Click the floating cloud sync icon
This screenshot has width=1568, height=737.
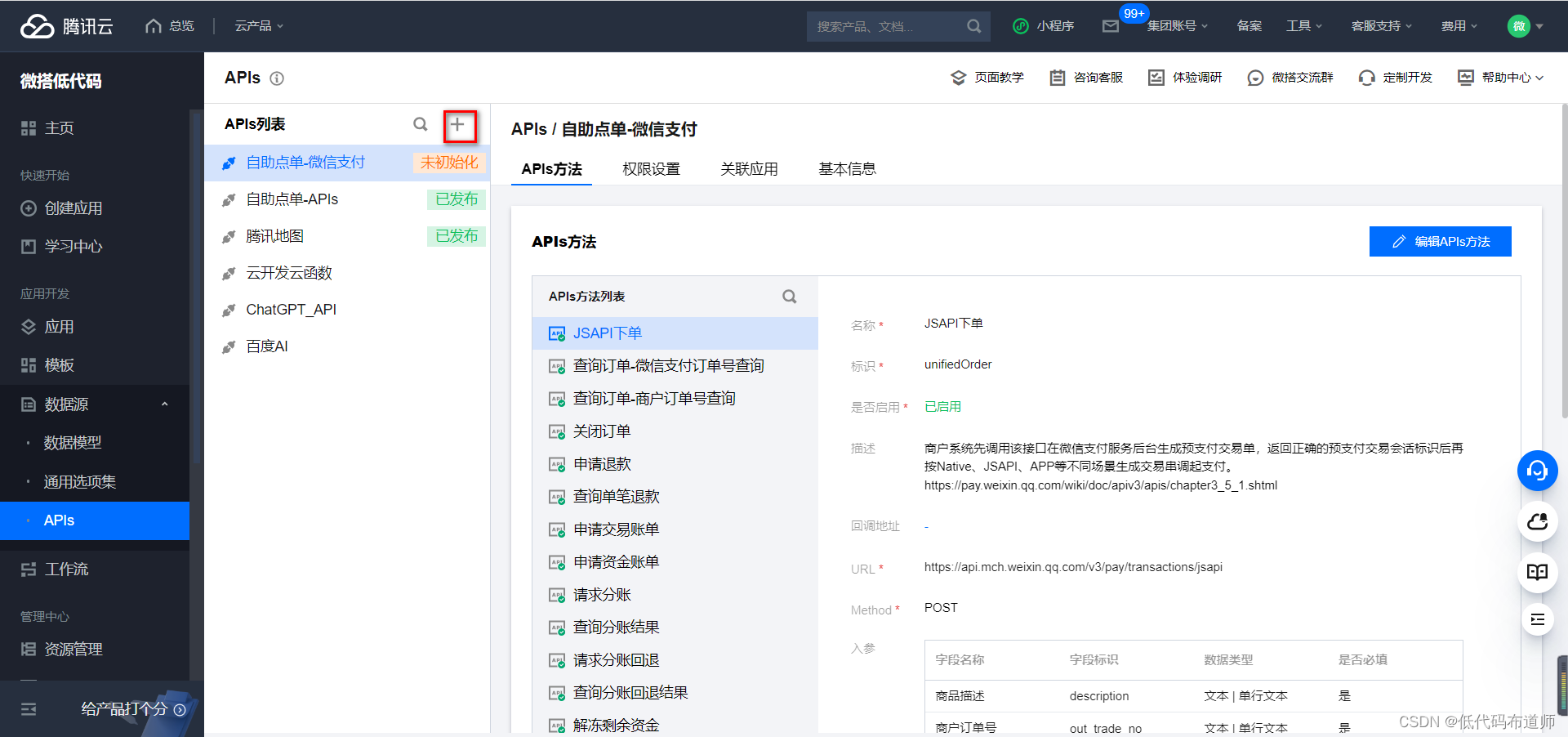coord(1538,521)
